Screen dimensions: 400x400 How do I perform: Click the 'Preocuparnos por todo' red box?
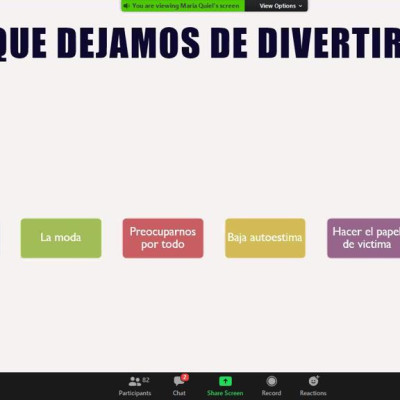163,238
